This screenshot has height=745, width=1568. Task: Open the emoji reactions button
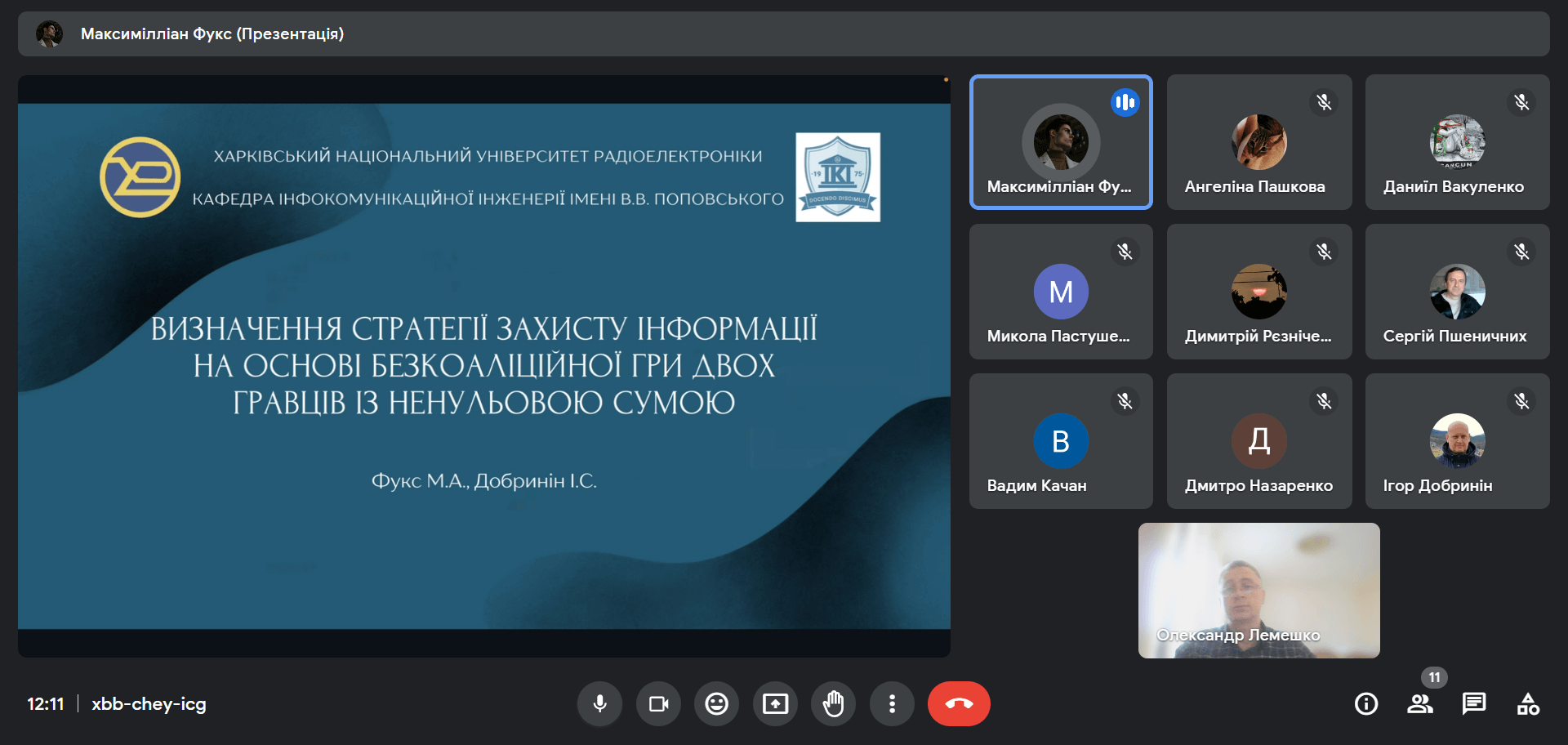pos(716,703)
